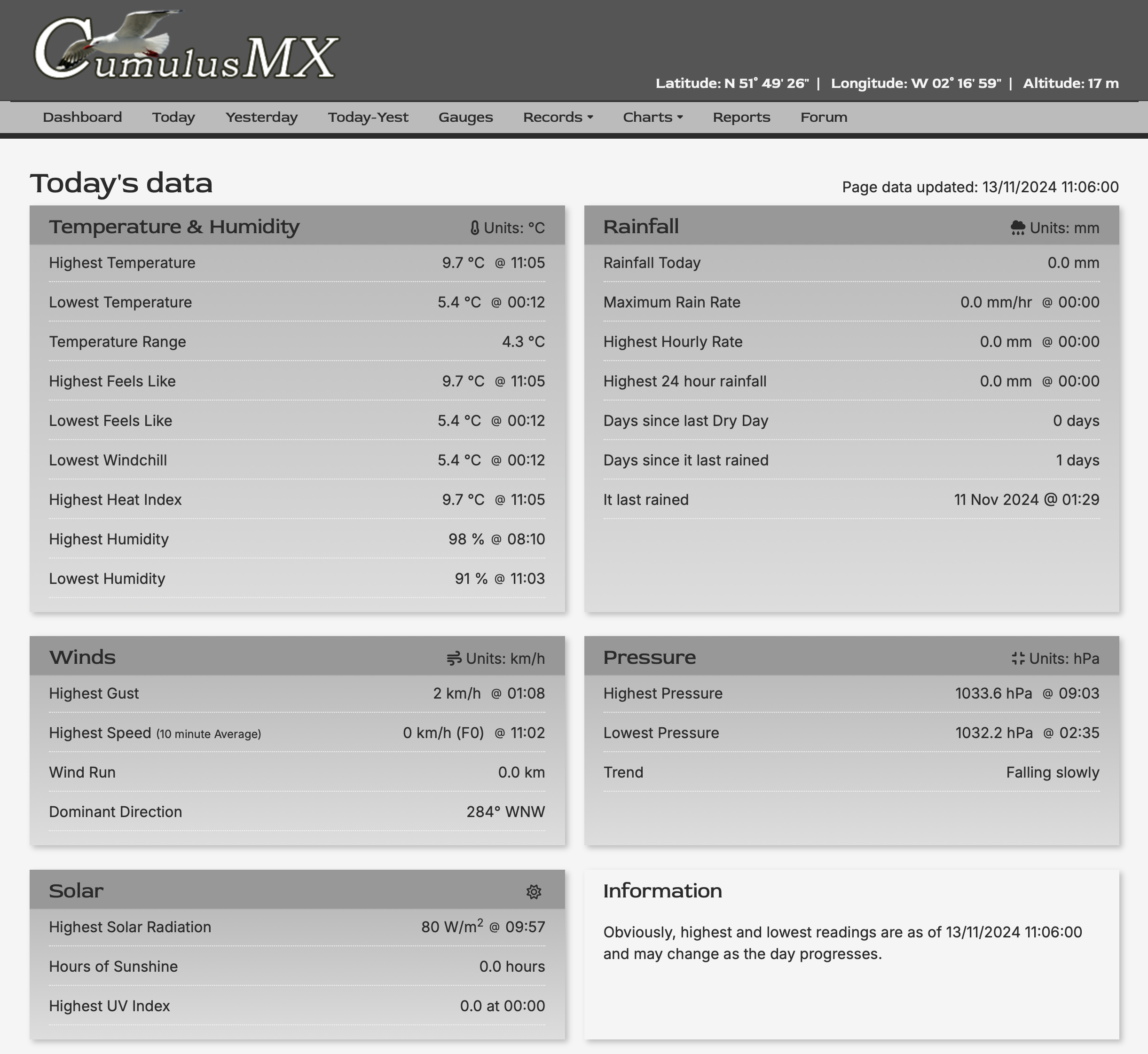Open the Dashboard page
The height and width of the screenshot is (1054, 1148).
82,118
